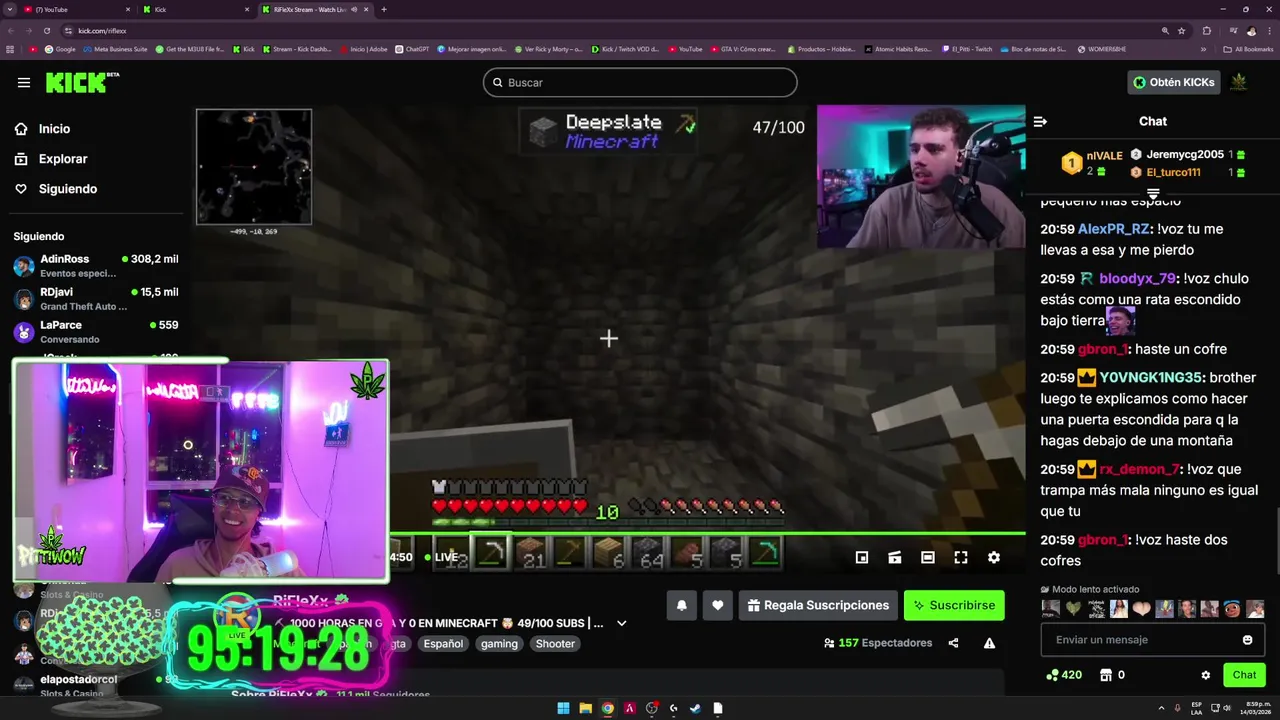The width and height of the screenshot is (1280, 720).
Task: Open the emoji picker in message box
Action: pos(1247,640)
